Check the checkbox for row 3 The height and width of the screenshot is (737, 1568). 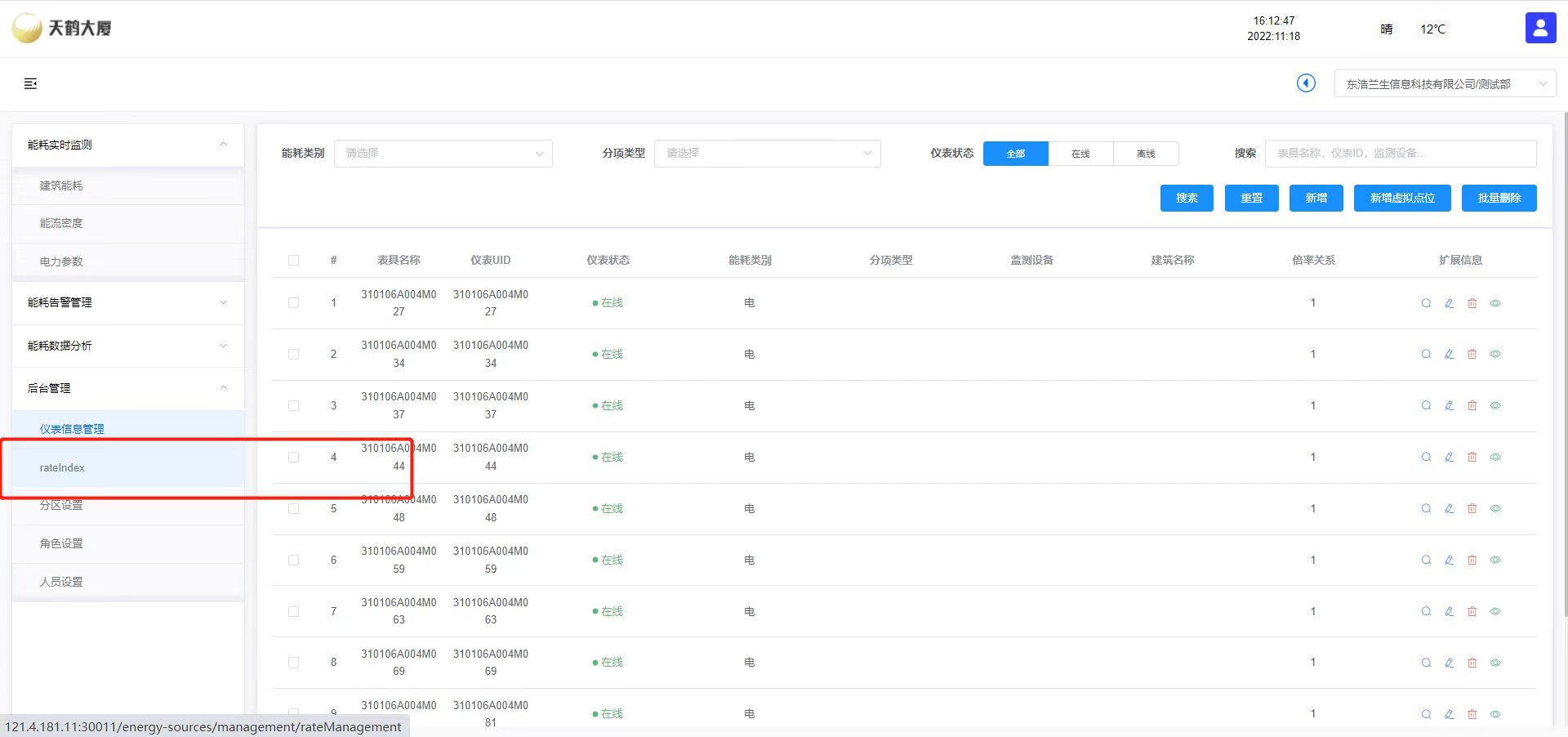293,406
